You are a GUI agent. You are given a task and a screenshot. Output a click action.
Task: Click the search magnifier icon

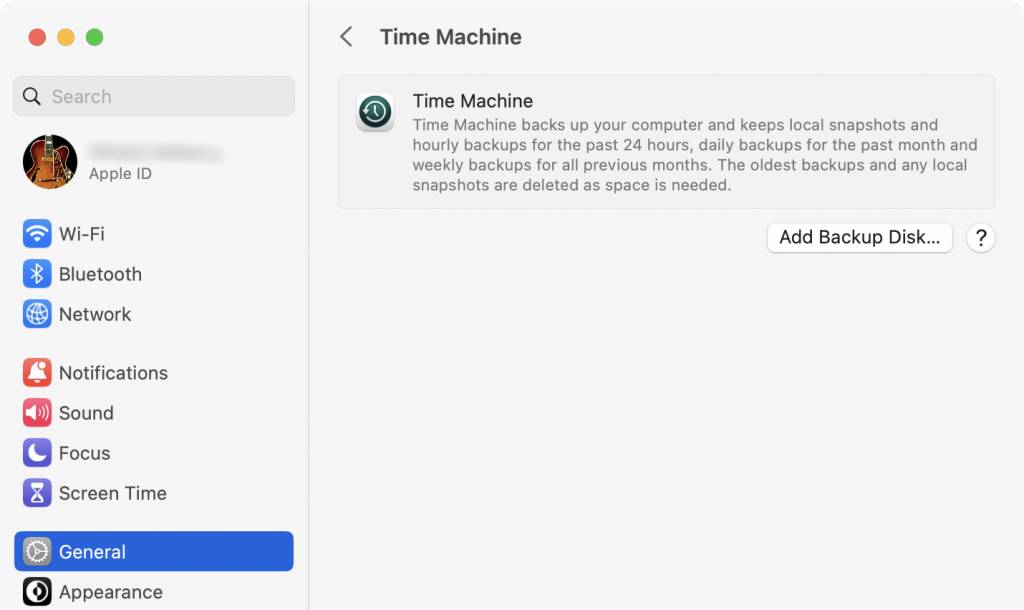pyautogui.click(x=31, y=96)
